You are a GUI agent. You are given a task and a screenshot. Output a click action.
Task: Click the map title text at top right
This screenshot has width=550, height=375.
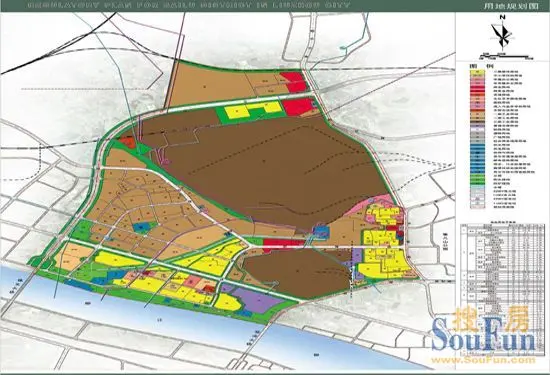[516, 6]
